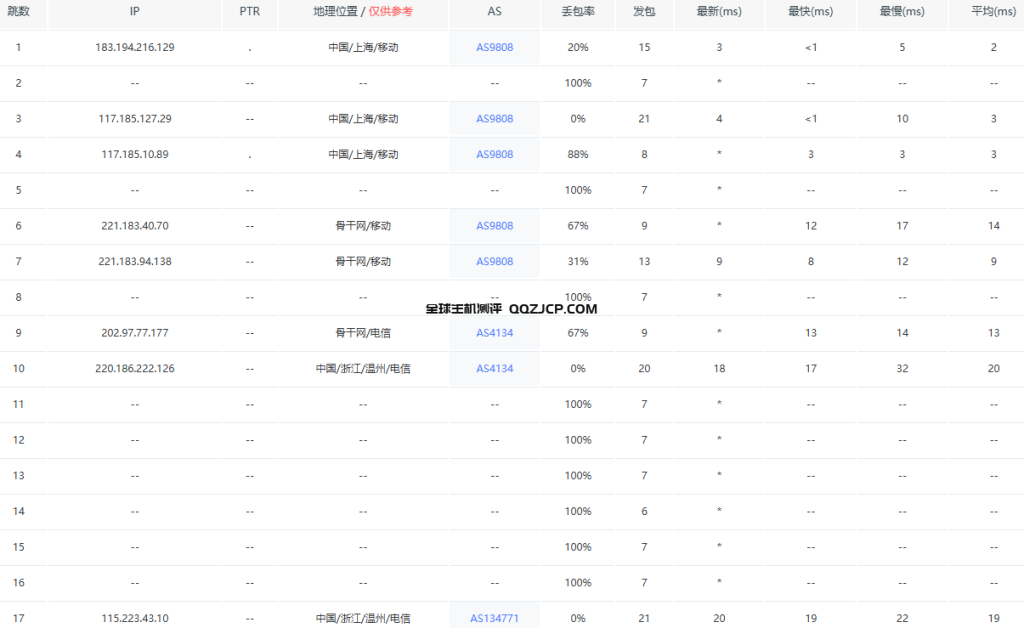Screen dimensions: 1024x628
Task: Sort by the 平均(ms) column header
Action: [993, 14]
